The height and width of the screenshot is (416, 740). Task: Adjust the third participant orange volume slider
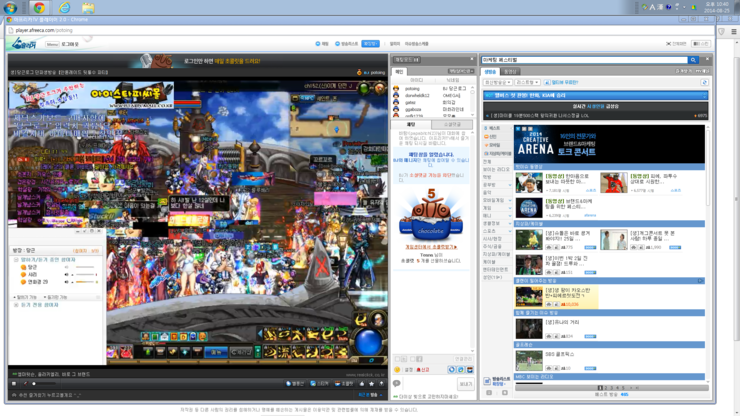(86, 282)
